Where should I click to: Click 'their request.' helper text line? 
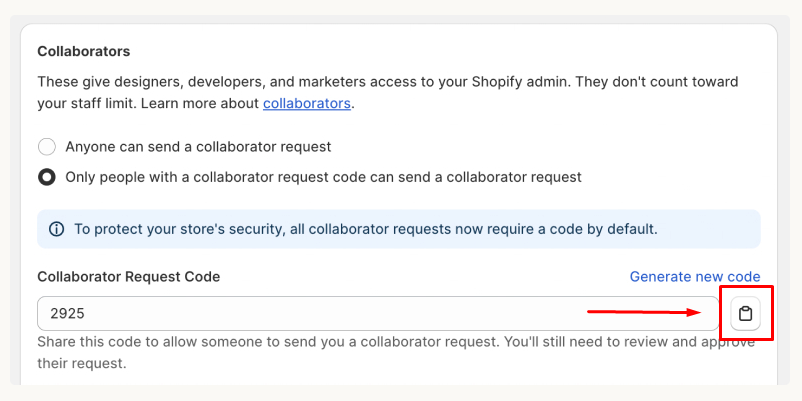tap(81, 364)
